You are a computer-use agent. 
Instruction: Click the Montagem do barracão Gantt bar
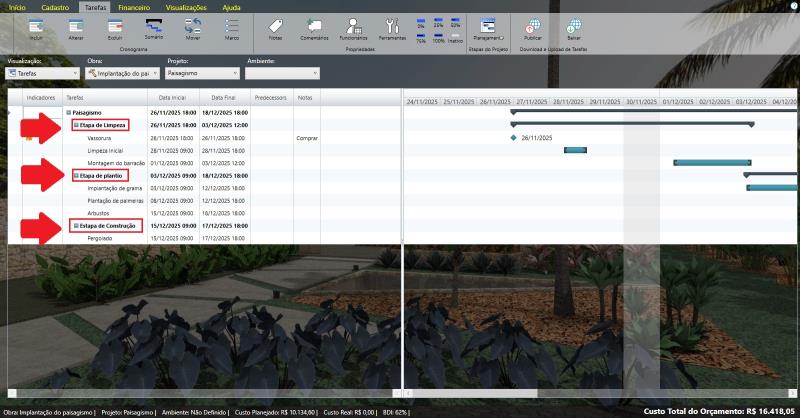pos(711,162)
